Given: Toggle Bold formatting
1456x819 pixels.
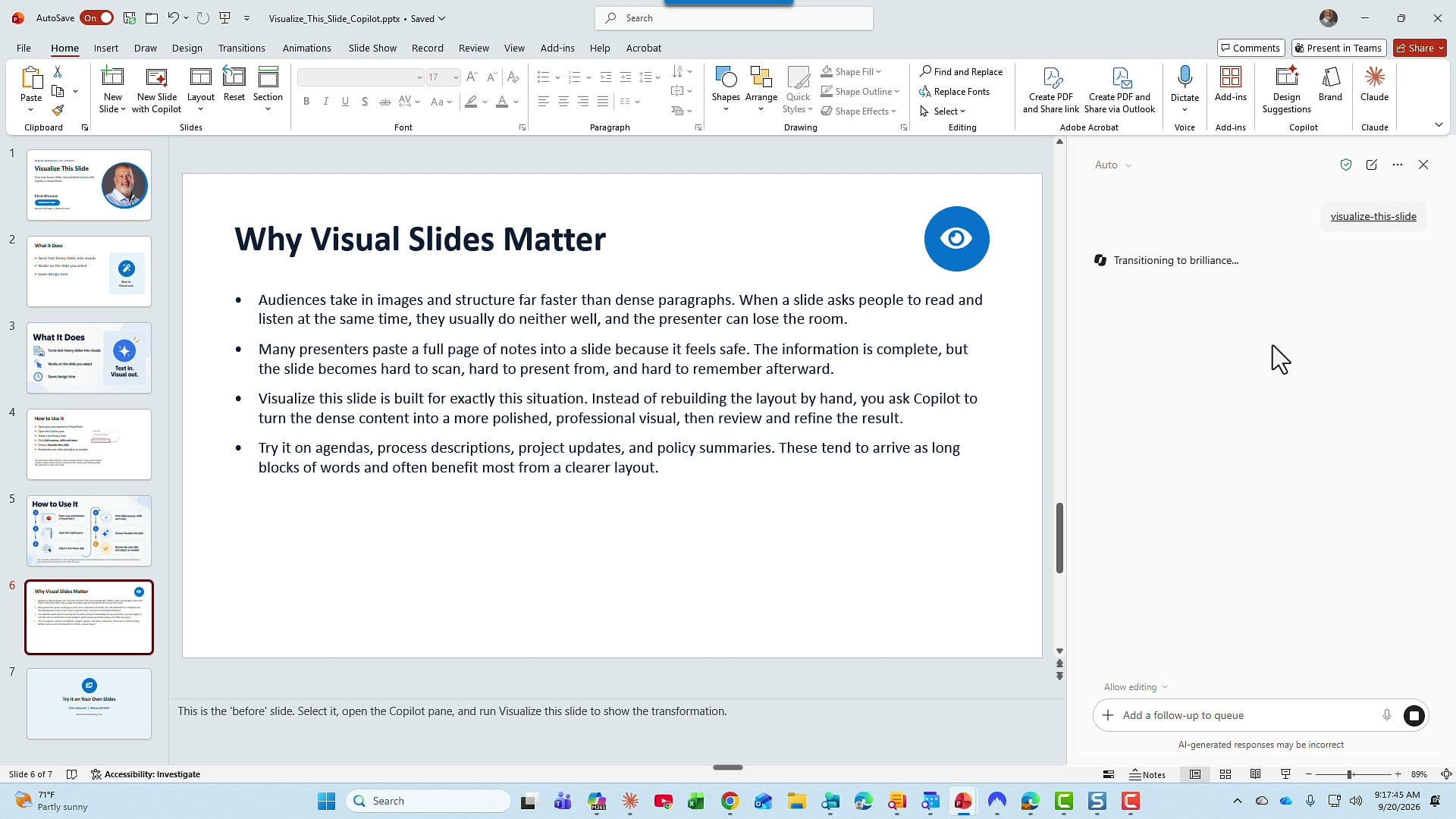Looking at the screenshot, I should (x=306, y=102).
